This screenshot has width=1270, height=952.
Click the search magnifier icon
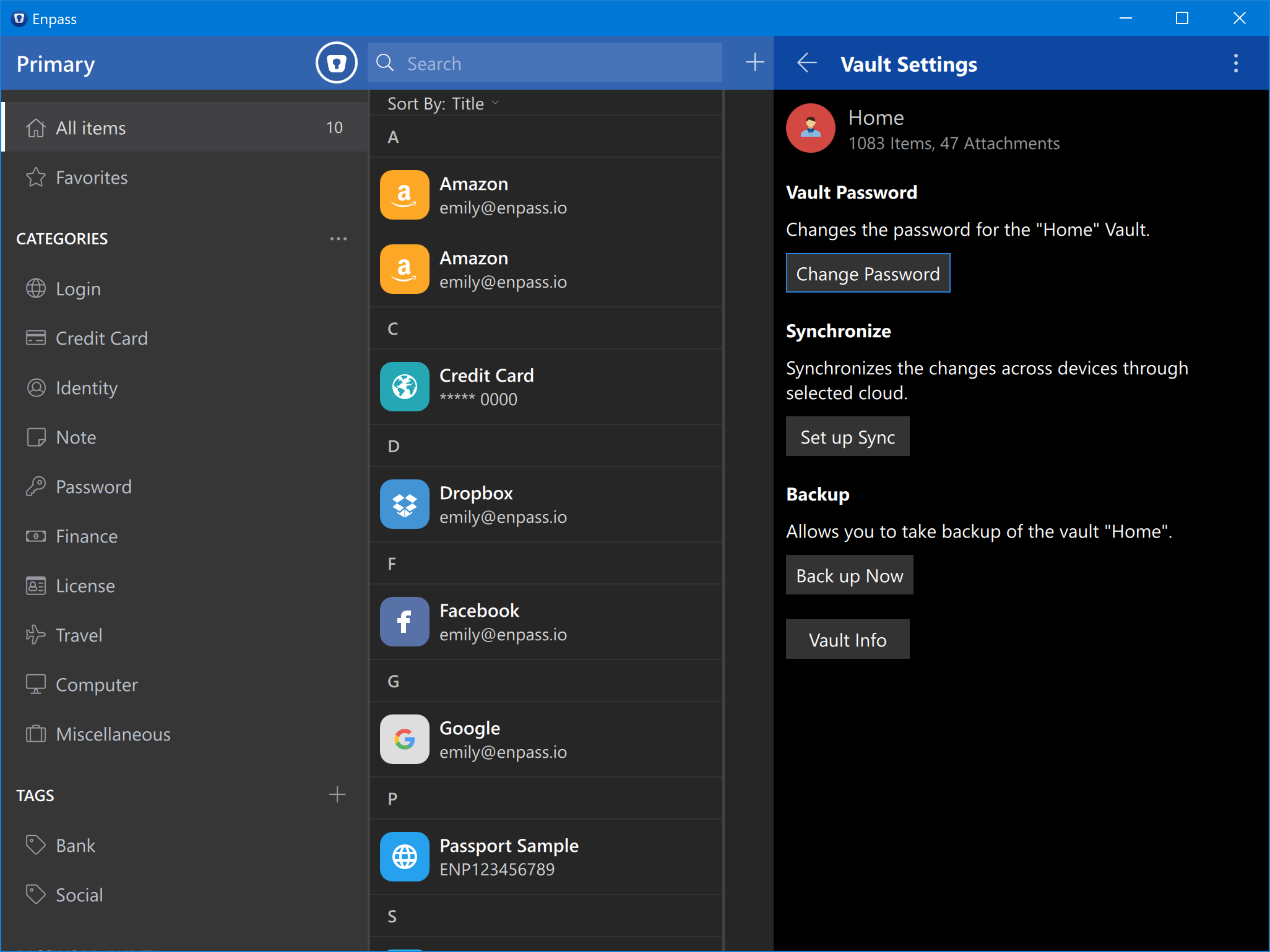pyautogui.click(x=385, y=62)
